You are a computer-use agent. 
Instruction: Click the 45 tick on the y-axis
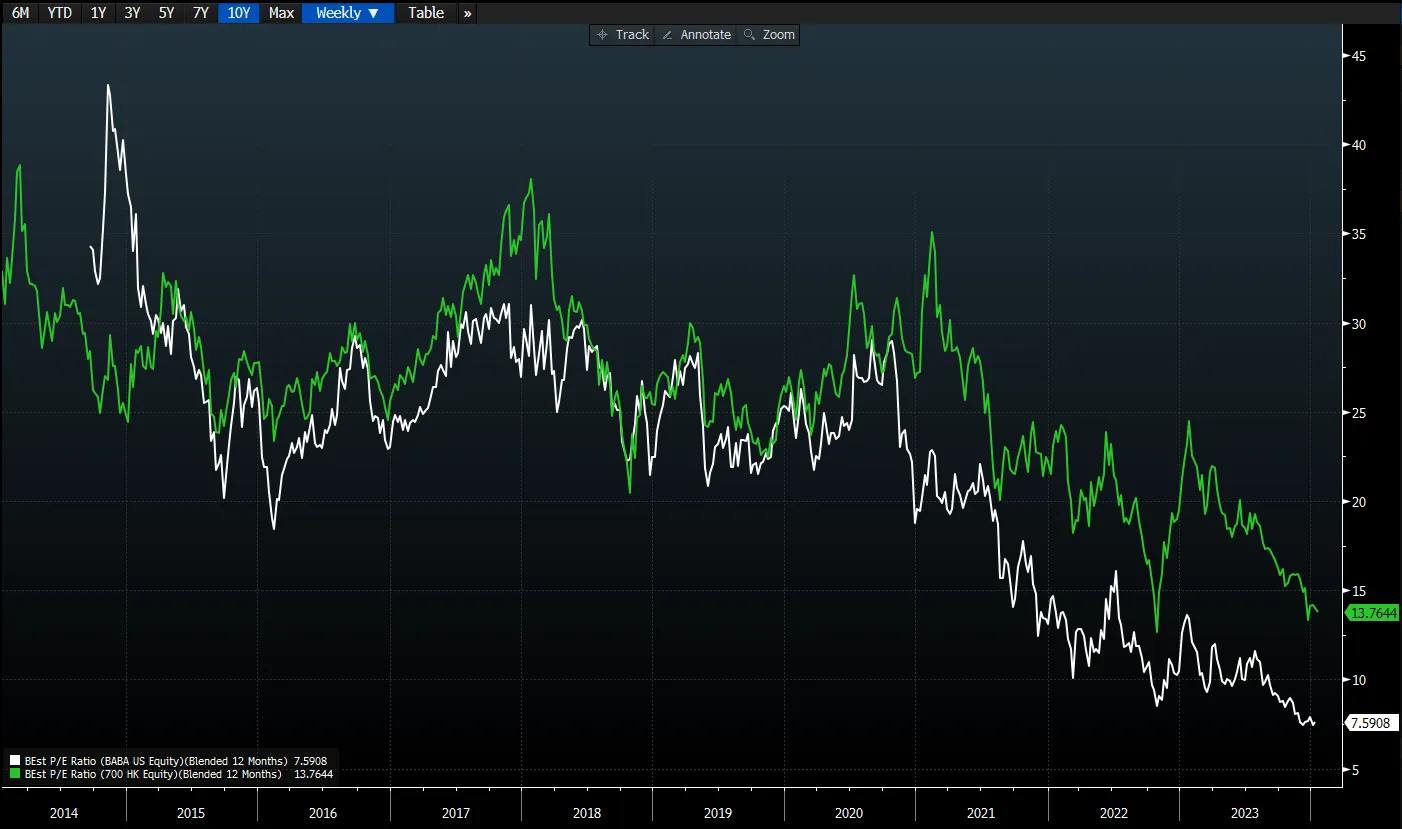(x=1359, y=56)
